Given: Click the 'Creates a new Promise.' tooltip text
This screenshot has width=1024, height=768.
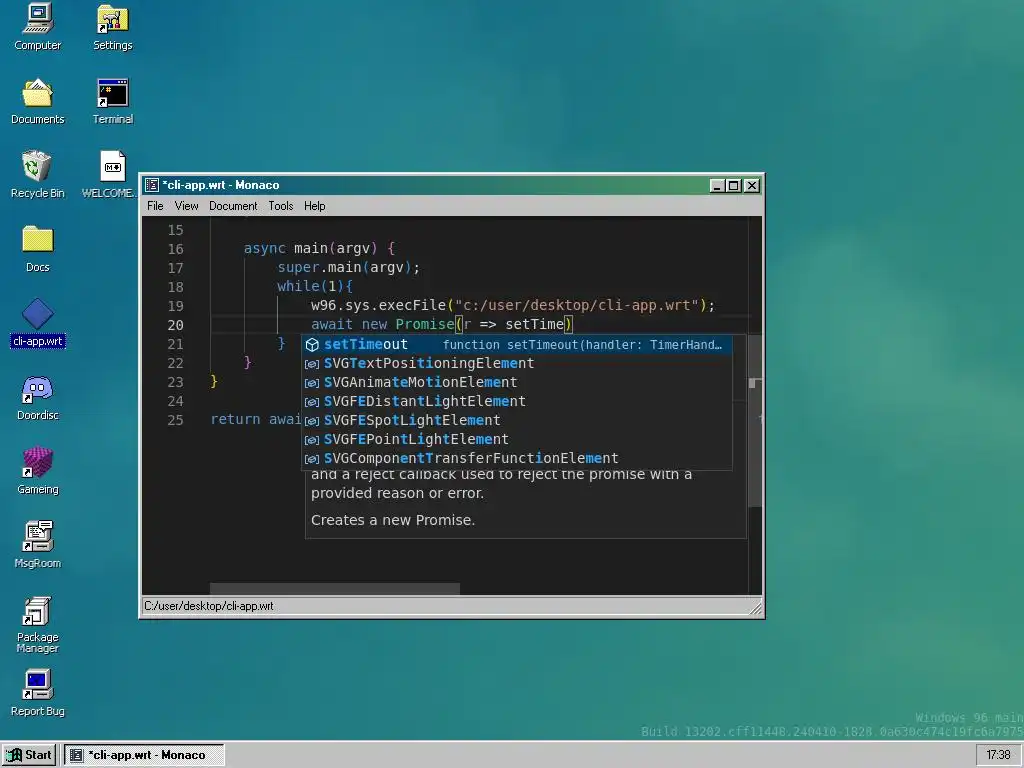Looking at the screenshot, I should click(x=392, y=520).
